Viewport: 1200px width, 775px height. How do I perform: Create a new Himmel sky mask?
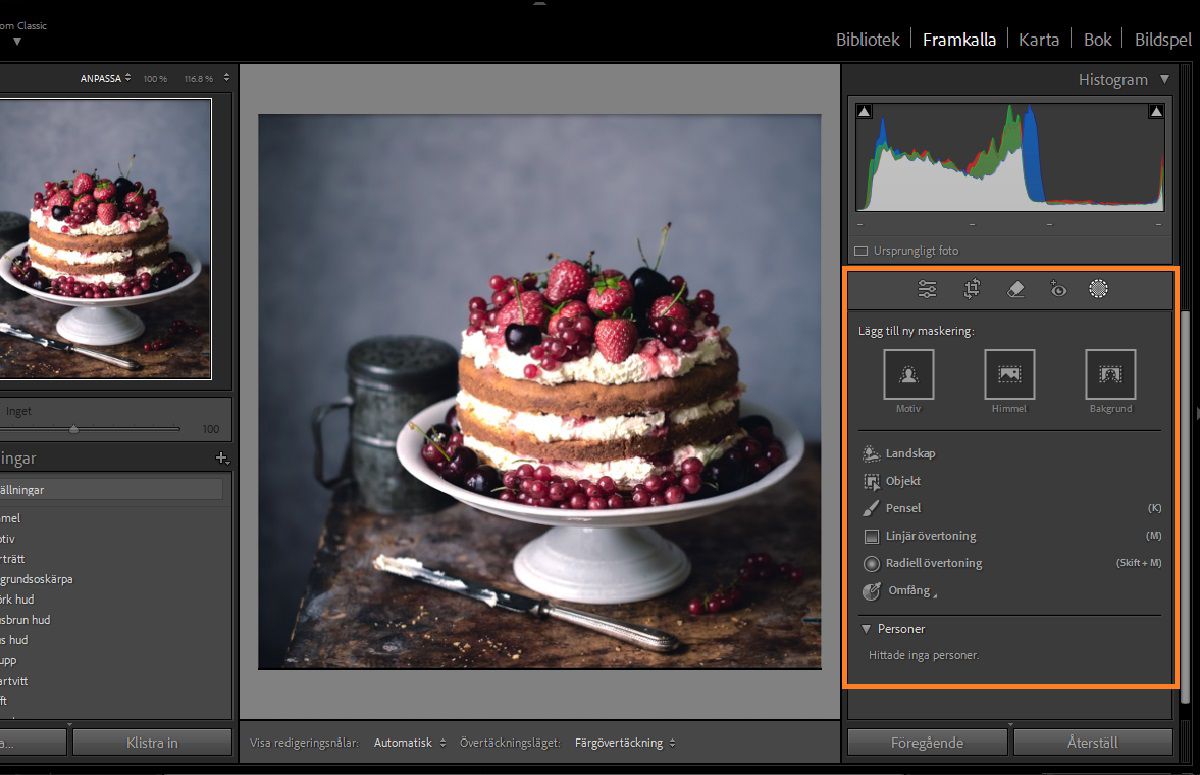[1009, 375]
